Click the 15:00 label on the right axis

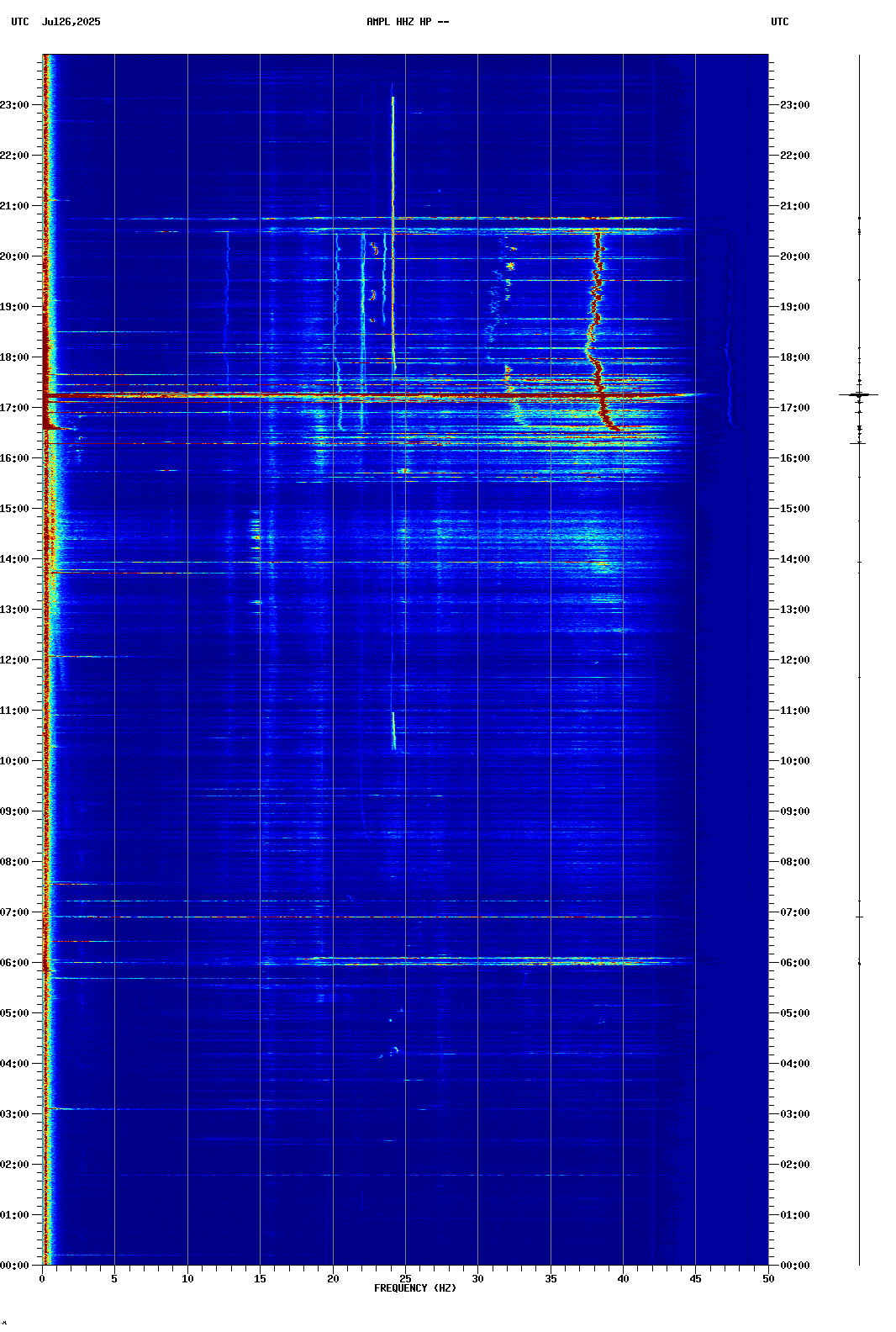pyautogui.click(x=795, y=509)
